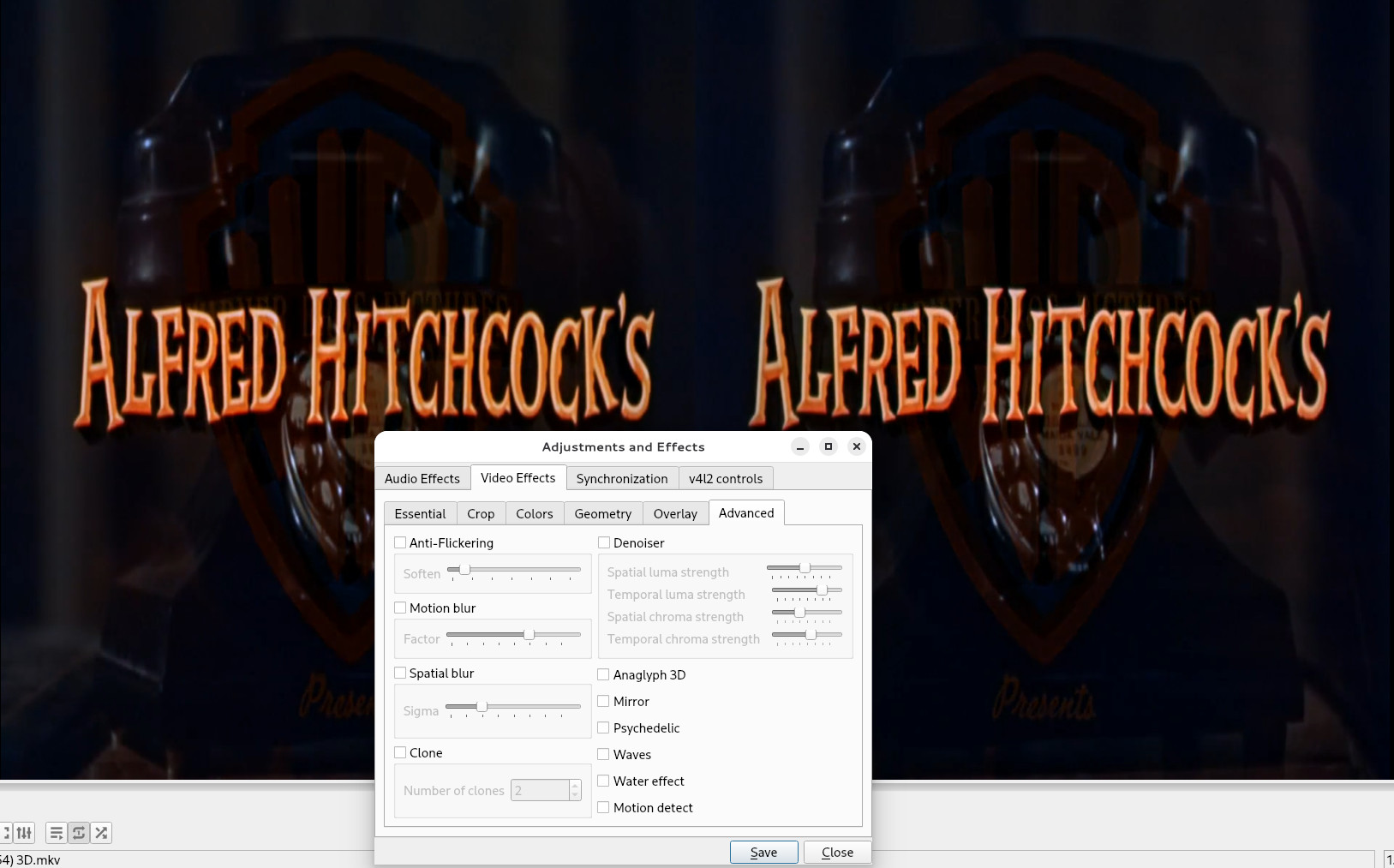Switch to the Colors sub-tab
Screen dimensions: 1394x868
tap(535, 513)
